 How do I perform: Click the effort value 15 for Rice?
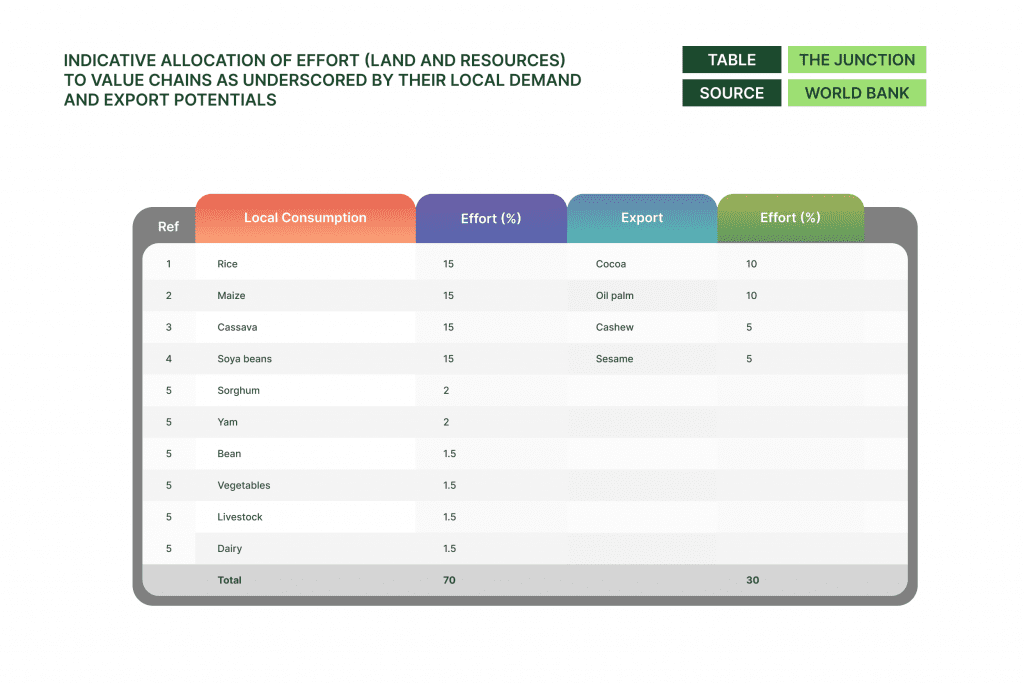tap(448, 264)
